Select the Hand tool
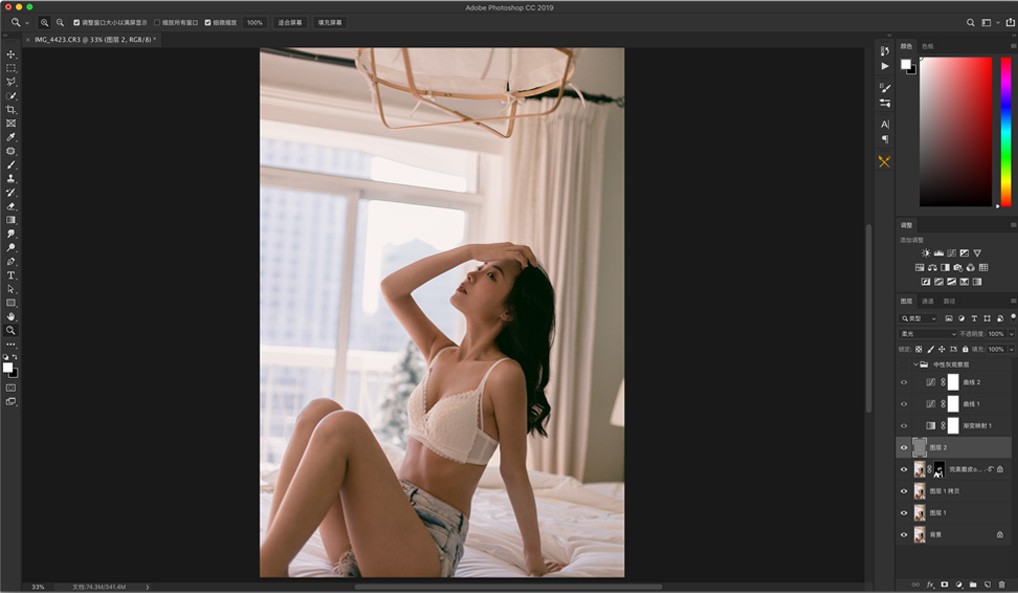 tap(10, 316)
